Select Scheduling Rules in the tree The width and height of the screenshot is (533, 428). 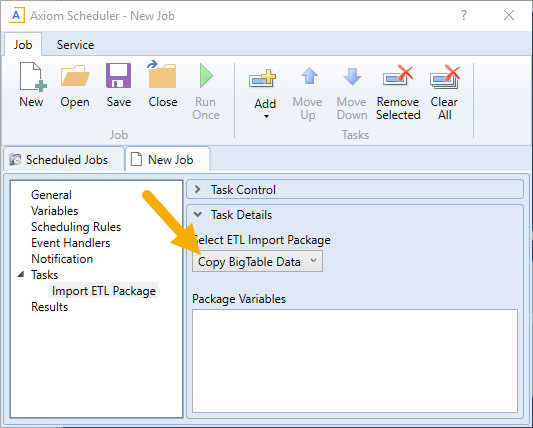[76, 227]
